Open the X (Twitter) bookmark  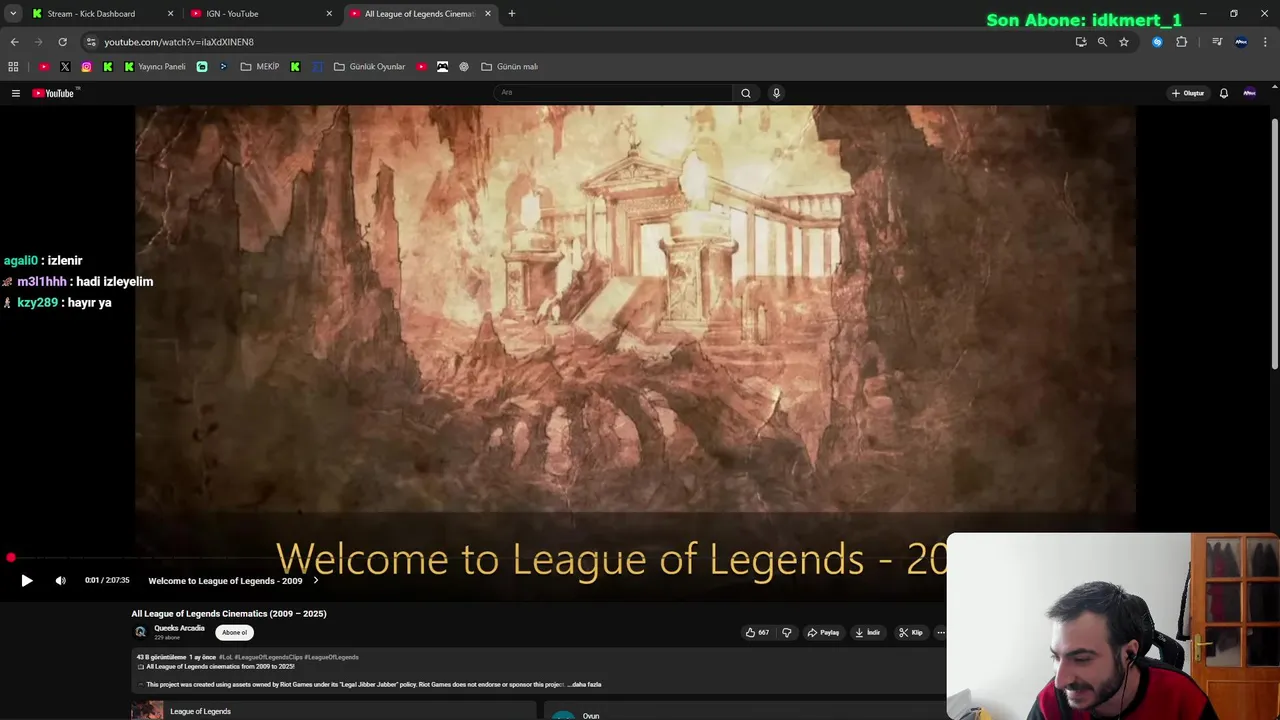[x=65, y=67]
